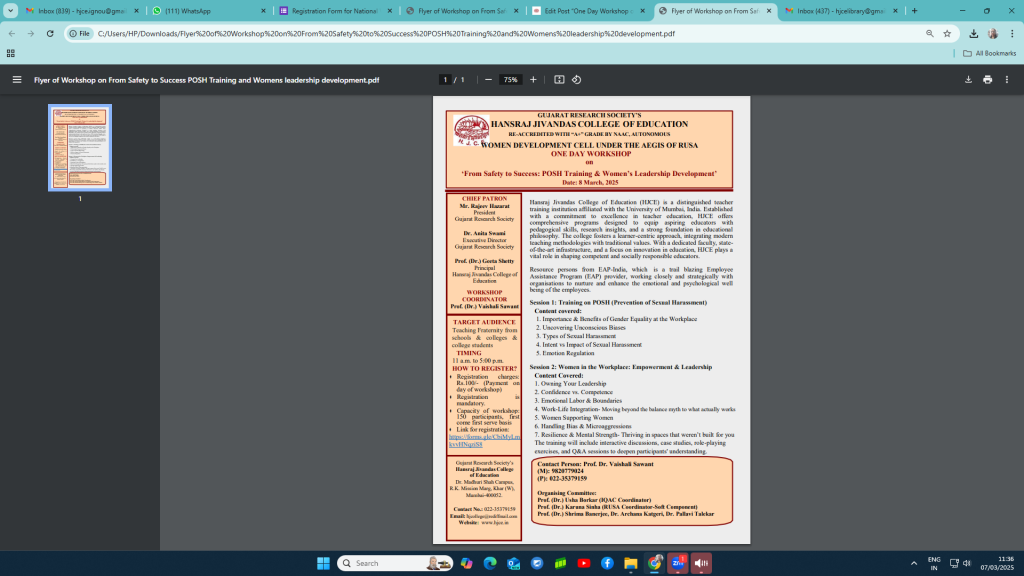The width and height of the screenshot is (1024, 576).
Task: Rotate the PDF counterclockwise
Action: pyautogui.click(x=577, y=80)
